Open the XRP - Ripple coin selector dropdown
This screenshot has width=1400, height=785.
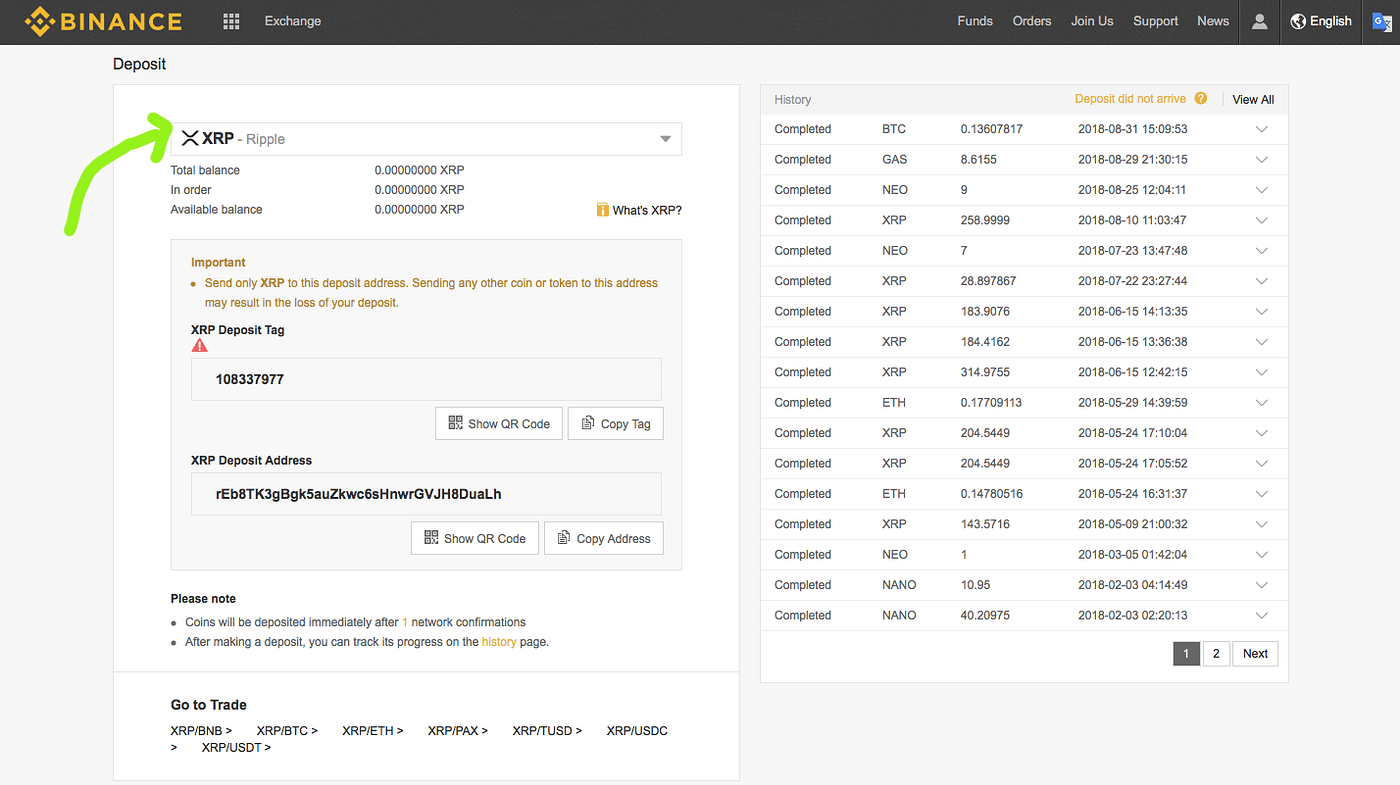(426, 139)
